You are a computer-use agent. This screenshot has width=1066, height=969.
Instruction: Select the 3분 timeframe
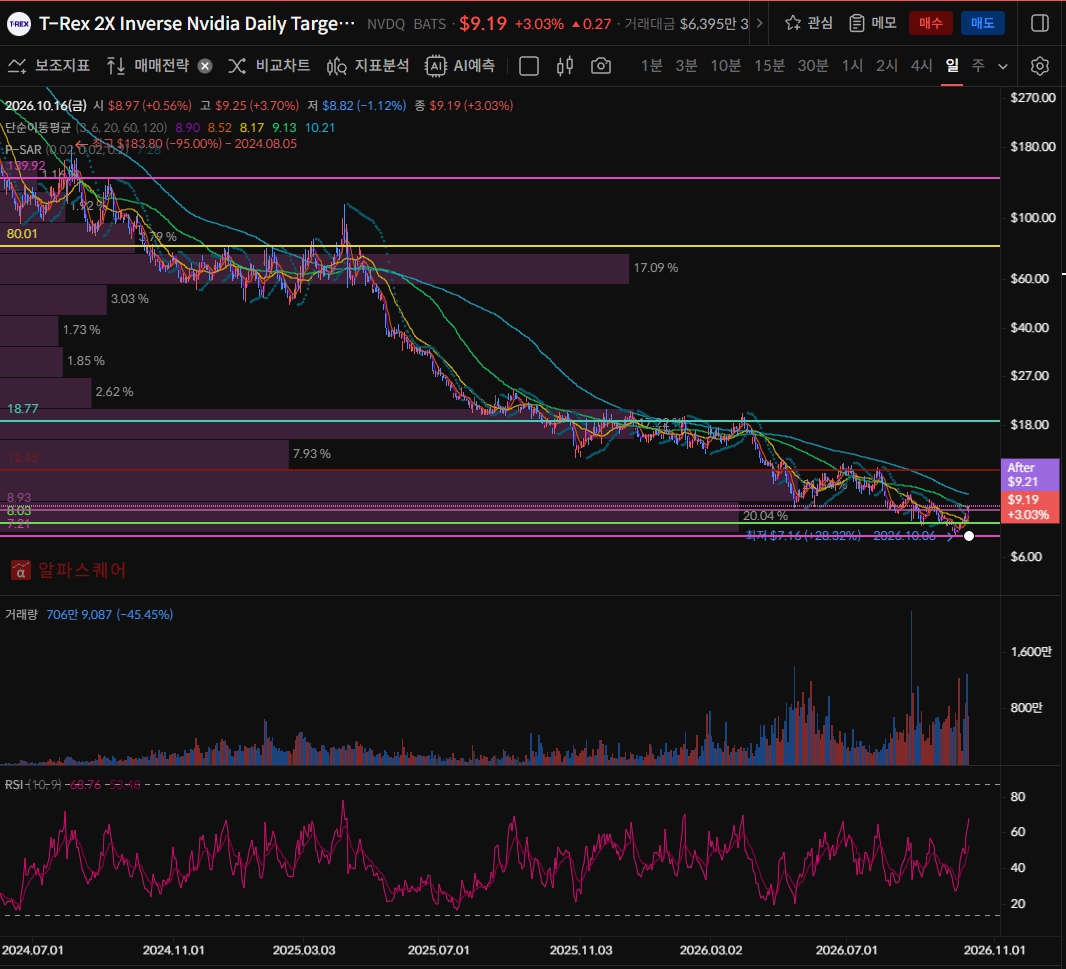pyautogui.click(x=686, y=65)
